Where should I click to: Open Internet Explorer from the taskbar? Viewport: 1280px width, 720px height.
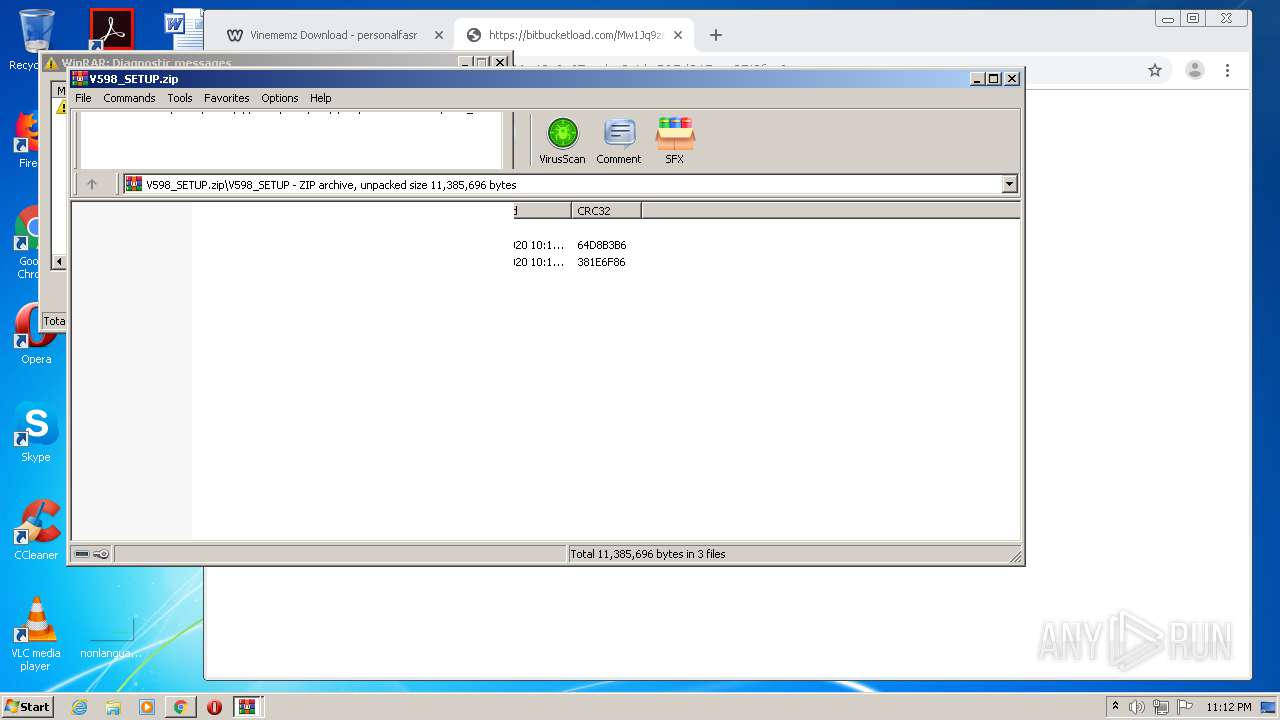pos(80,707)
